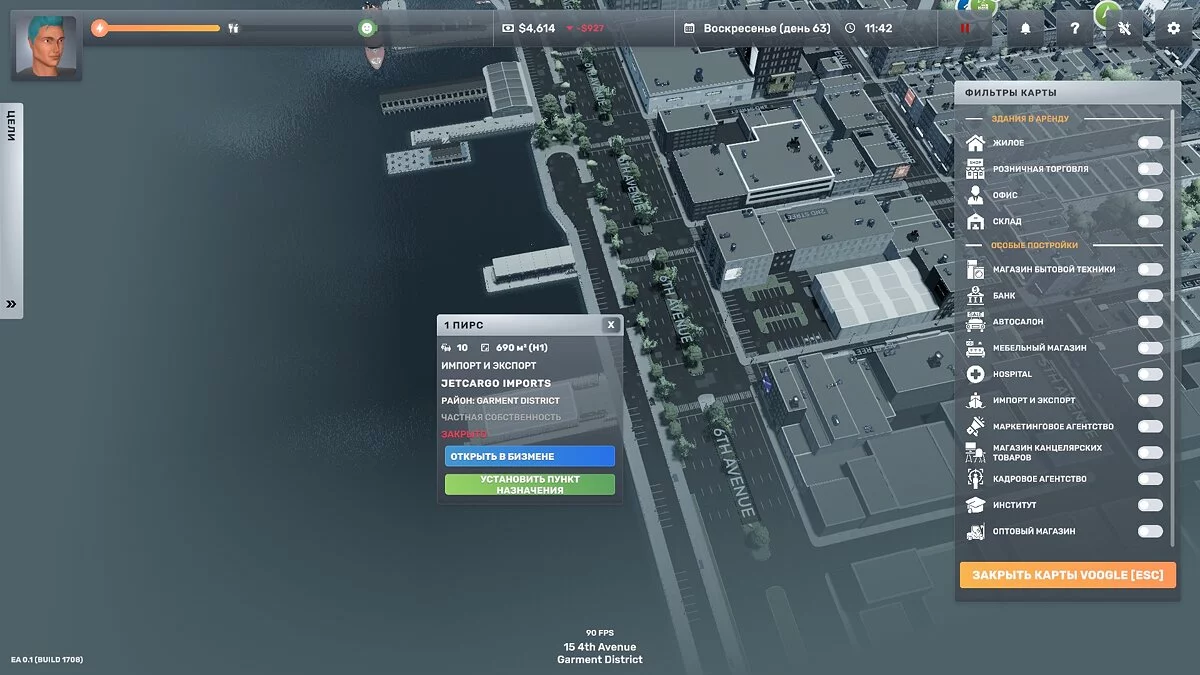
Task: Click the orange energy sun icon
Action: (99, 28)
